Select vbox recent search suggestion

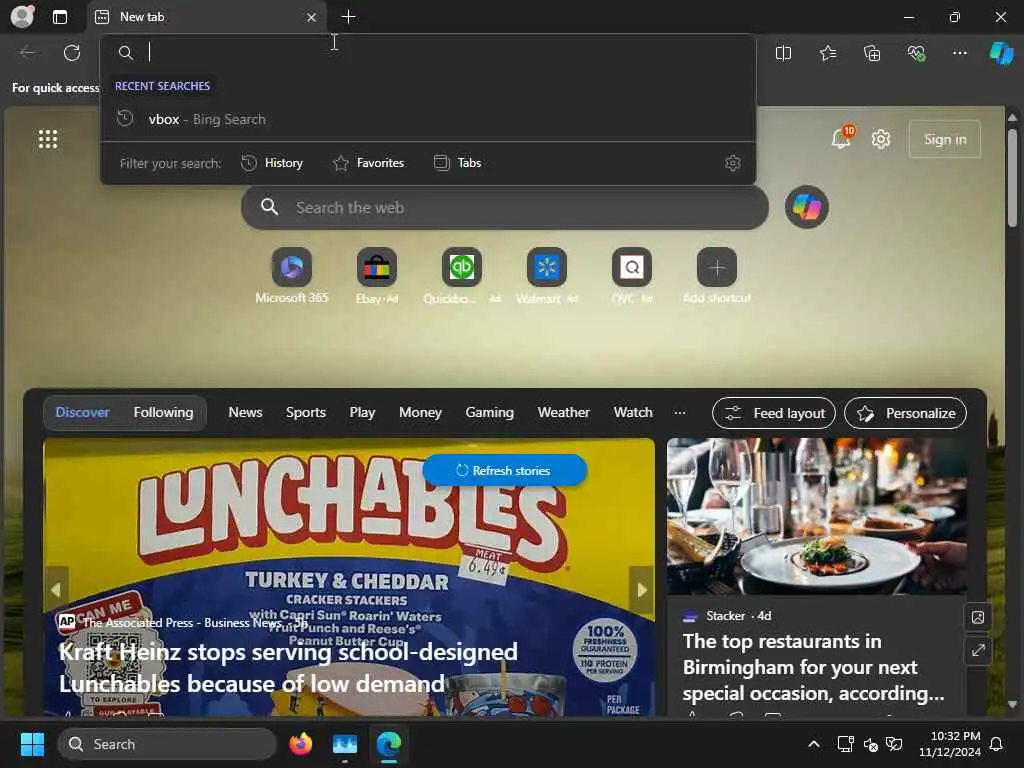428,120
